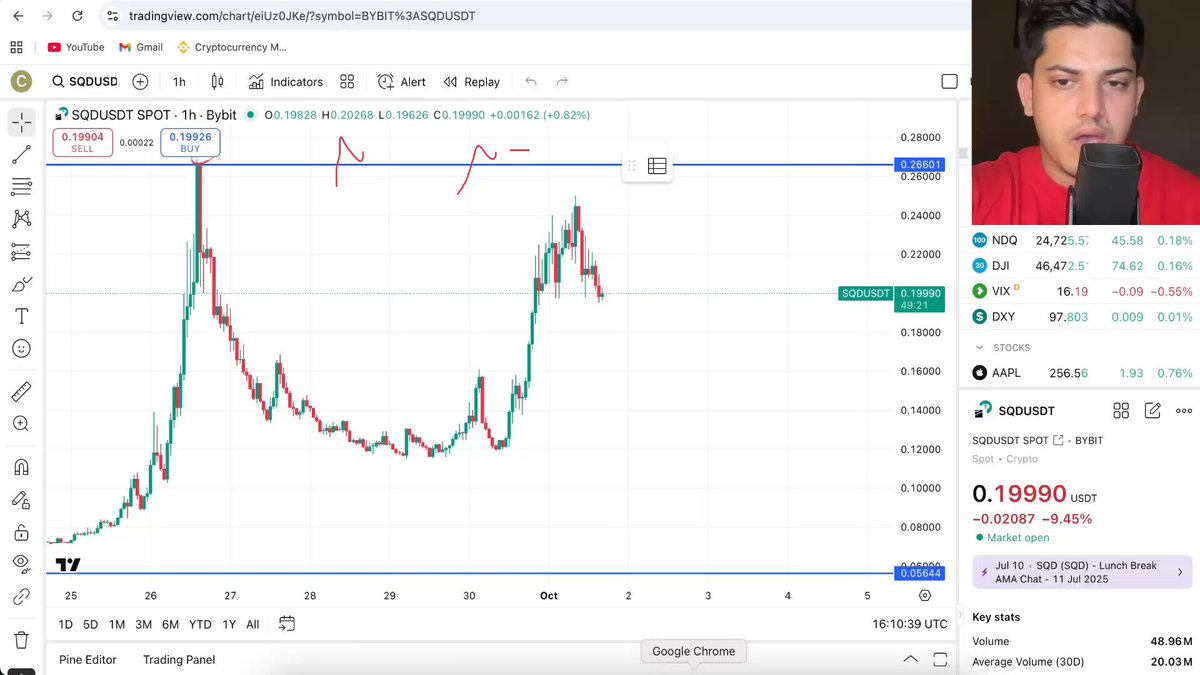Select the trend line drawing tool
Image resolution: width=1200 pixels, height=675 pixels.
(x=21, y=155)
